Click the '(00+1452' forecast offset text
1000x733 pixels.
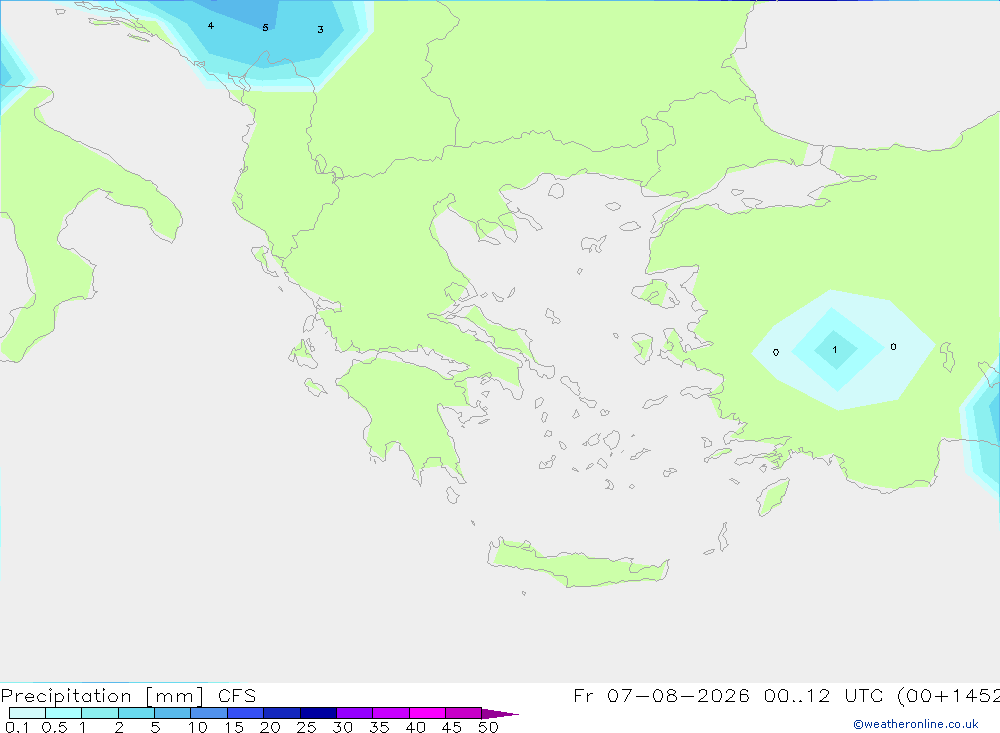(948, 696)
